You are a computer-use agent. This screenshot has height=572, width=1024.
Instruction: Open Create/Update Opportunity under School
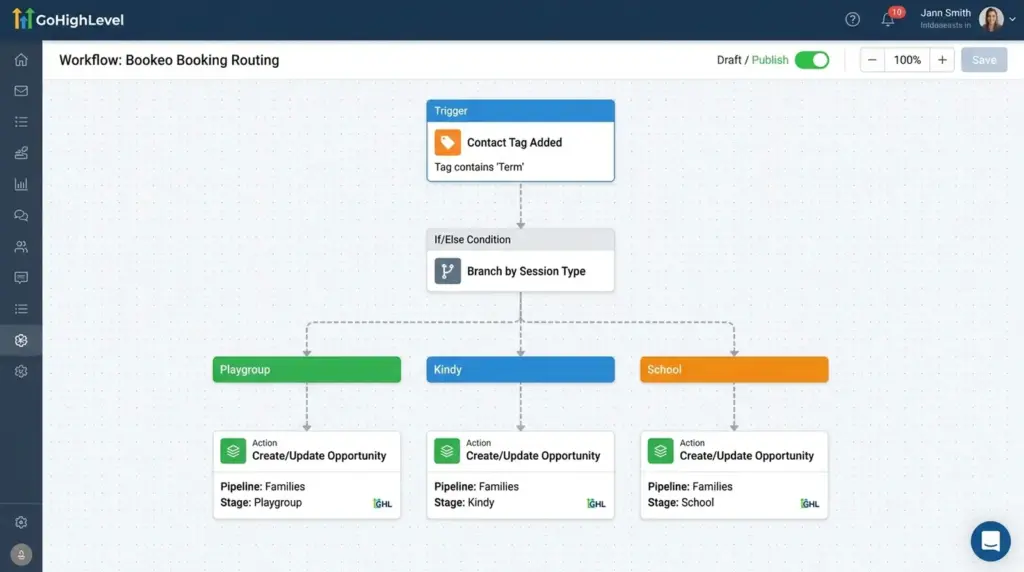[746, 456]
